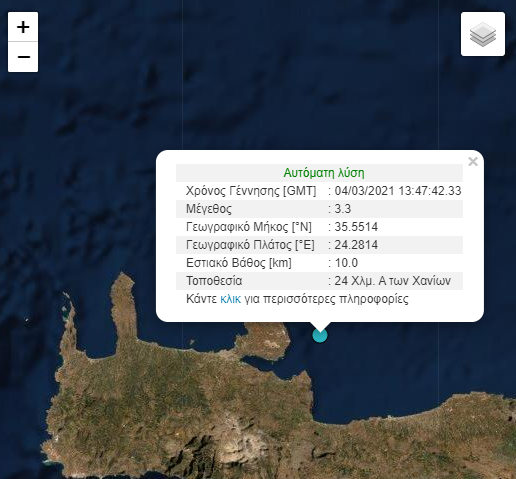Click the Χρόνος Γέννησης [GMT] label
Viewport: 516px width, 479px height.
(x=251, y=191)
